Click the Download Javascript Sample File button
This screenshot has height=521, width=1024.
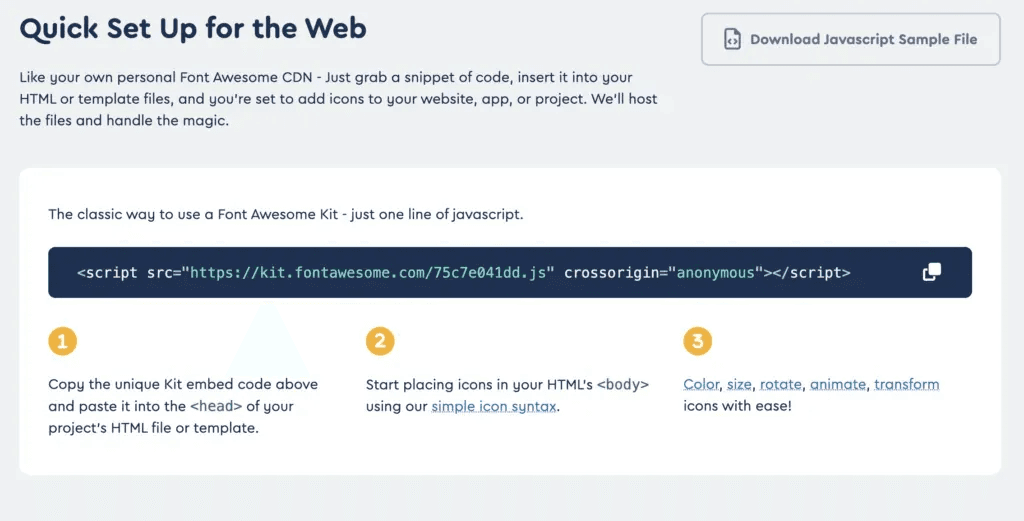coord(850,39)
